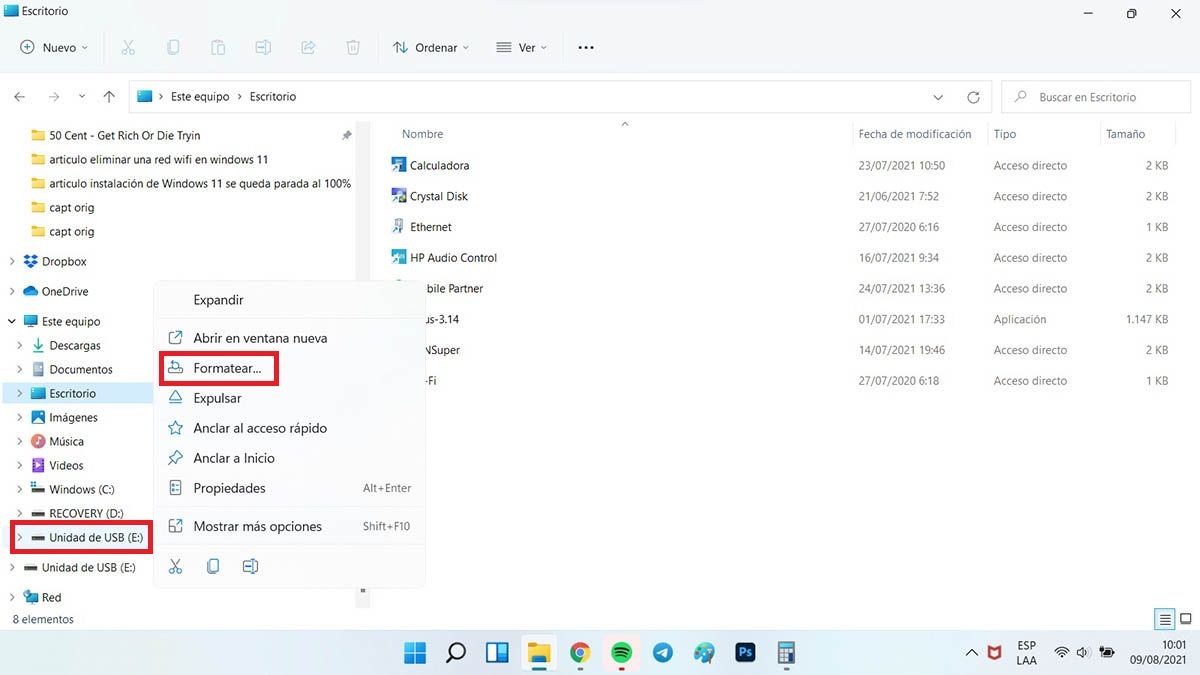Open the See more three-dots toolbar menu
The height and width of the screenshot is (675, 1200).
coord(586,47)
